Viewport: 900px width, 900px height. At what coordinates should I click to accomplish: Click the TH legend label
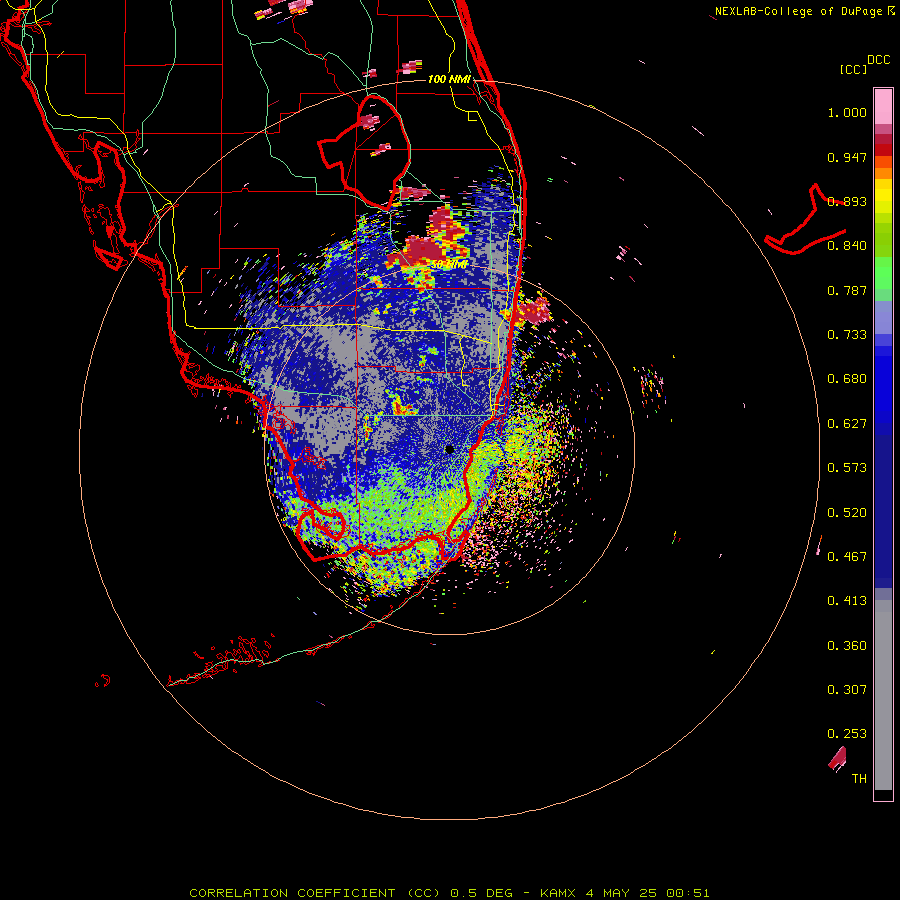(859, 779)
